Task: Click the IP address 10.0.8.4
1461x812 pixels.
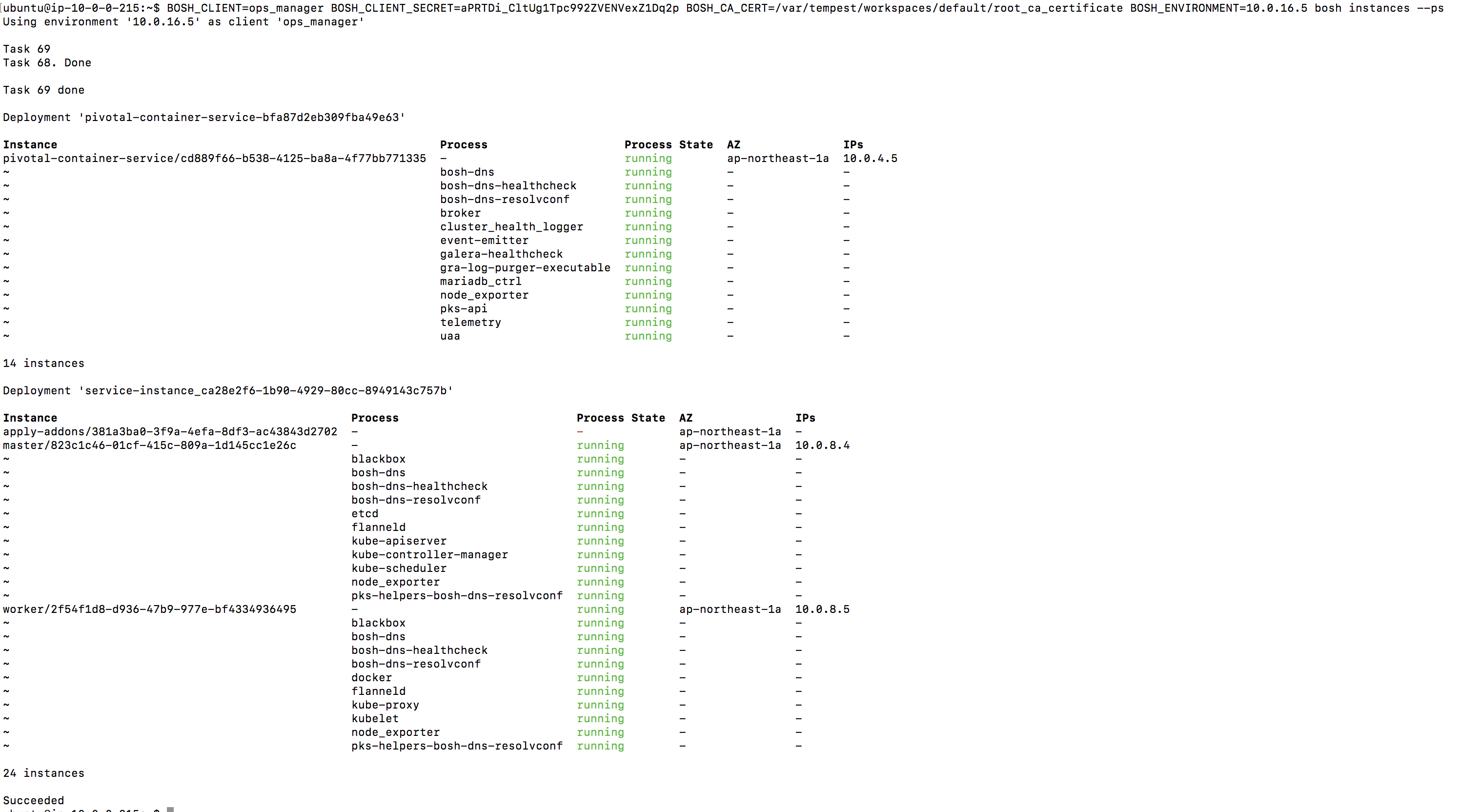Action: (822, 446)
